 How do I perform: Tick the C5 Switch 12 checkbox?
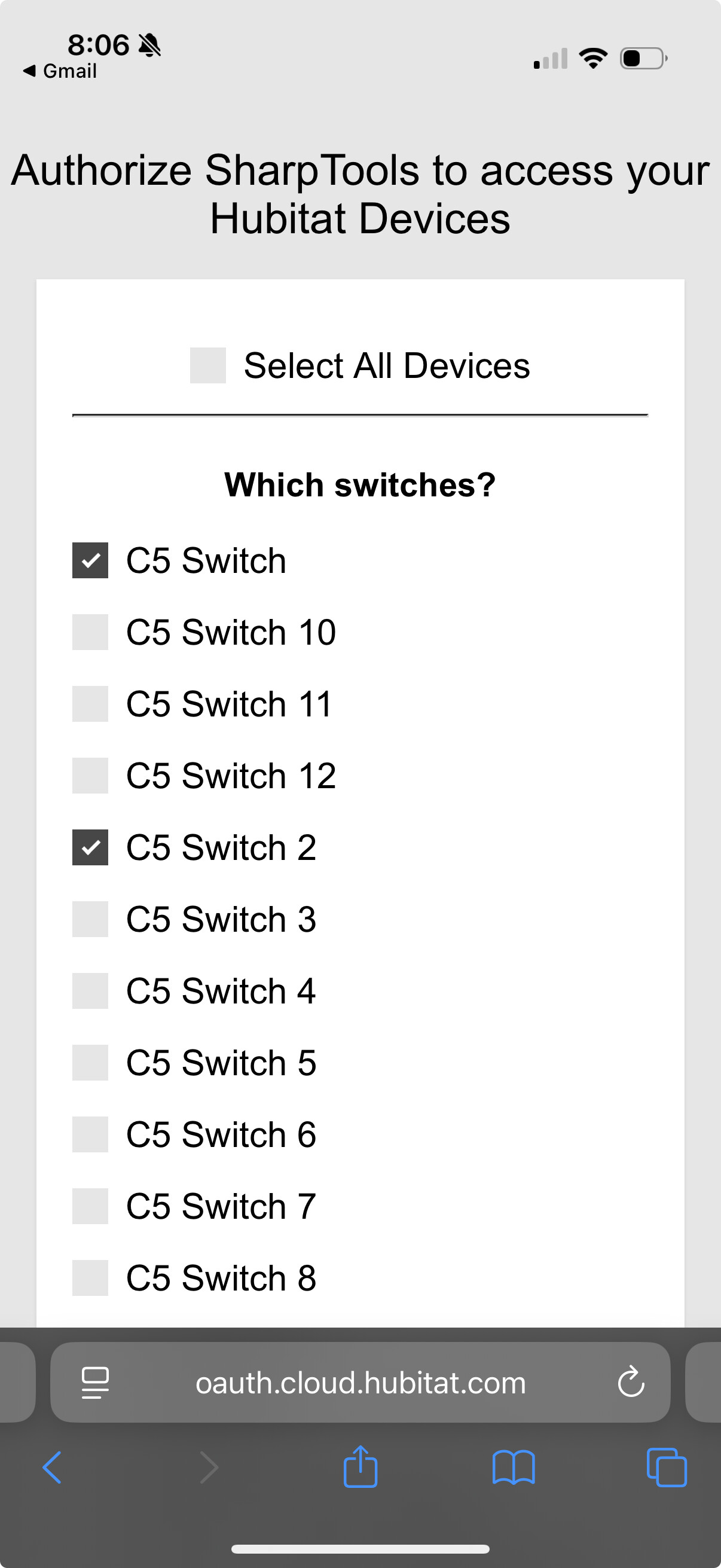coord(90,776)
